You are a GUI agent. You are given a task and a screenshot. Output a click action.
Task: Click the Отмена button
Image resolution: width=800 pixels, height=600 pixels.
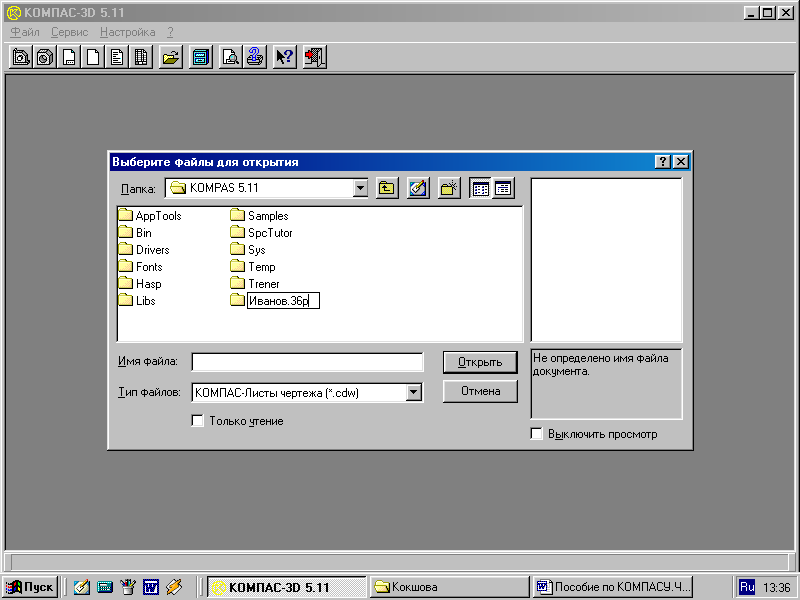(x=480, y=391)
